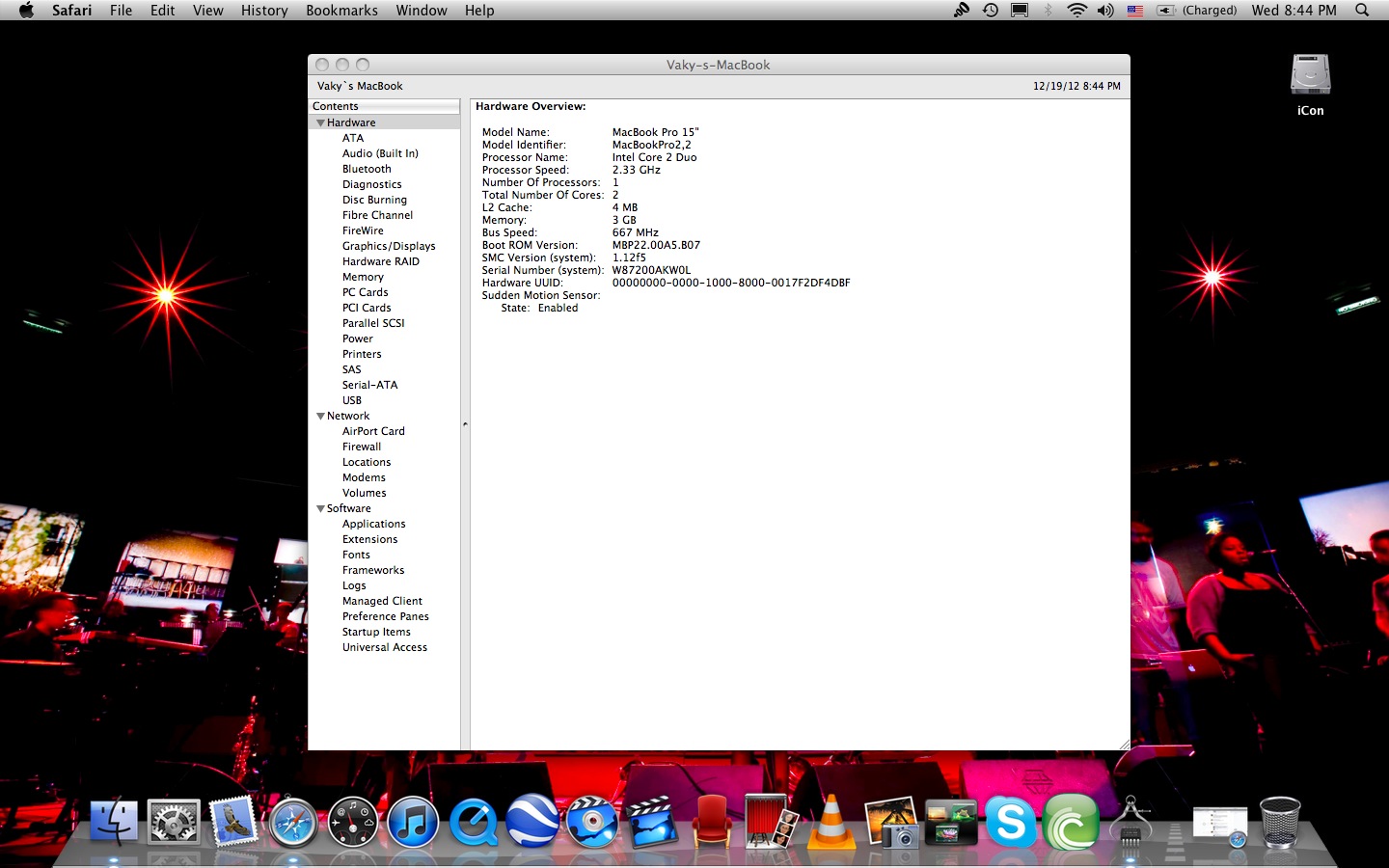The width and height of the screenshot is (1389, 868).
Task: Click the Time Machine menu bar icon
Action: [991, 11]
